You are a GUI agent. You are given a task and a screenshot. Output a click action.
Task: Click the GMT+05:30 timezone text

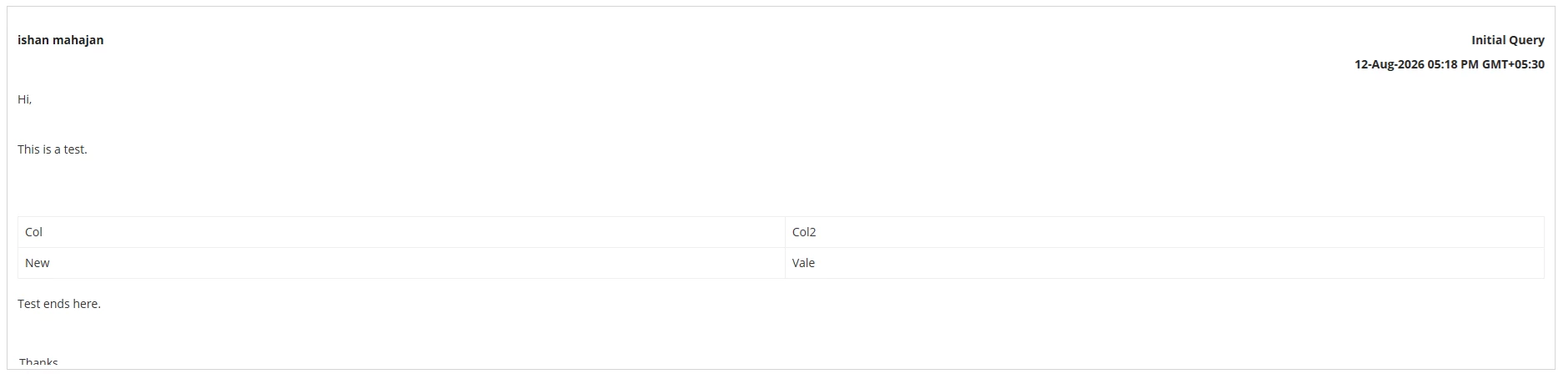[x=1513, y=64]
